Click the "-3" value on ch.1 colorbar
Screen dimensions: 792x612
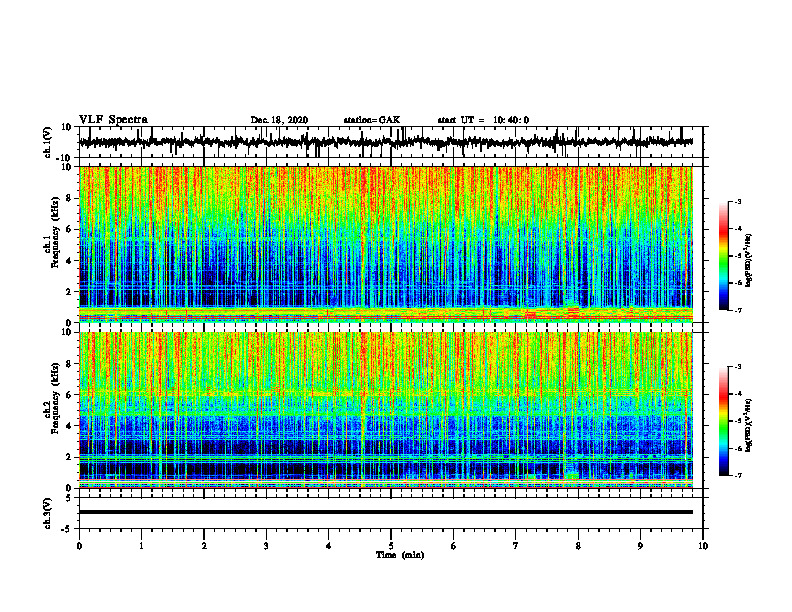[x=738, y=201]
